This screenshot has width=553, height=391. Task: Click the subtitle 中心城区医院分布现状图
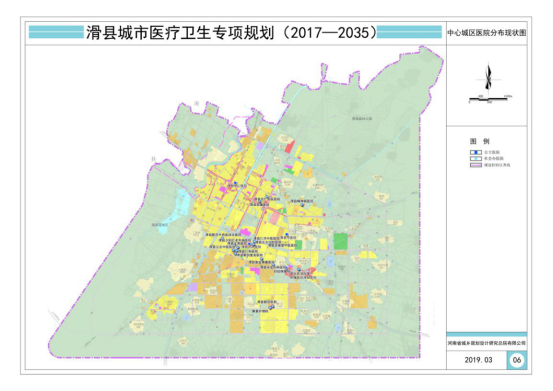click(487, 33)
